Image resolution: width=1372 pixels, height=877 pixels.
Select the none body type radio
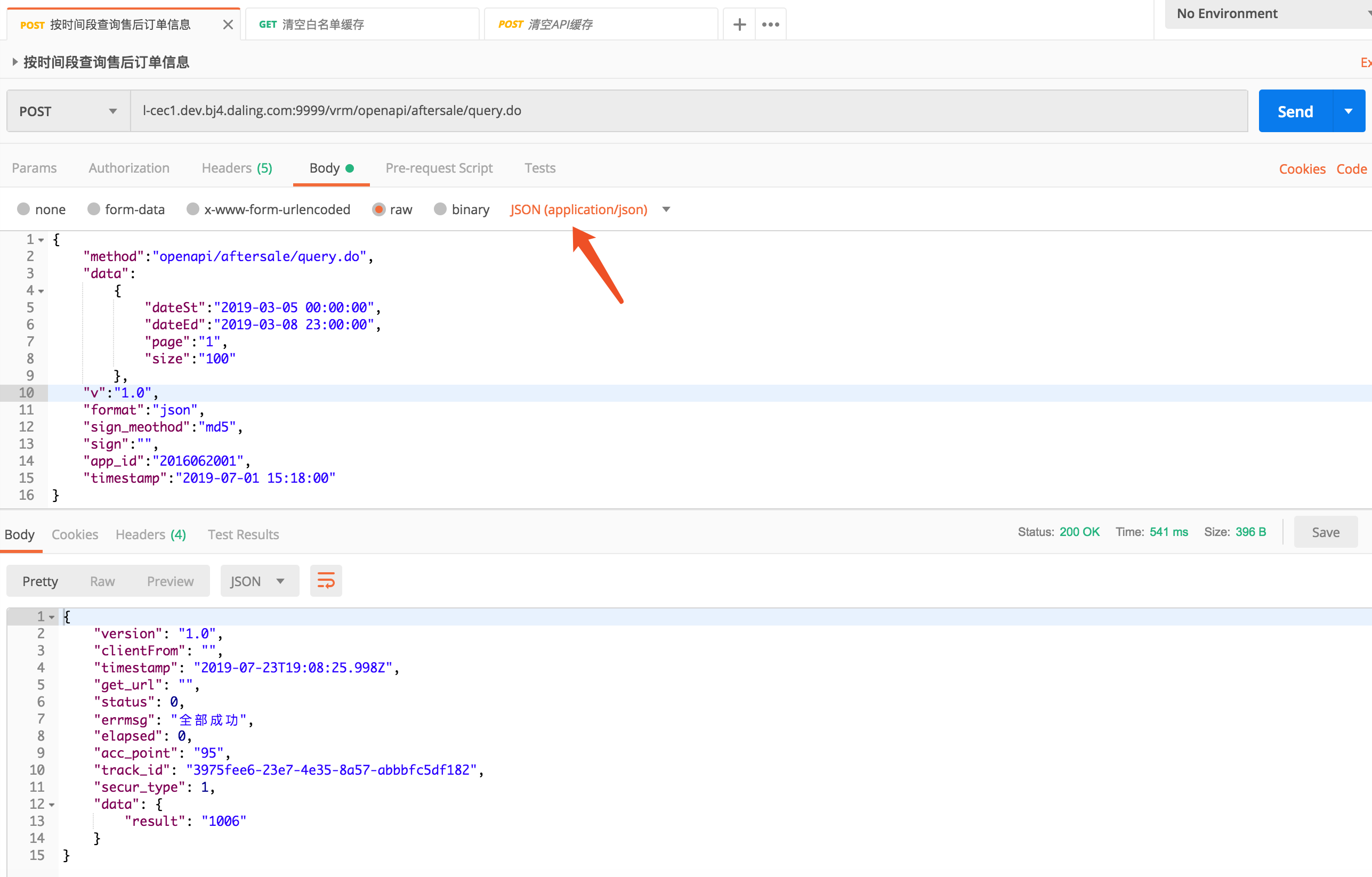click(x=23, y=209)
